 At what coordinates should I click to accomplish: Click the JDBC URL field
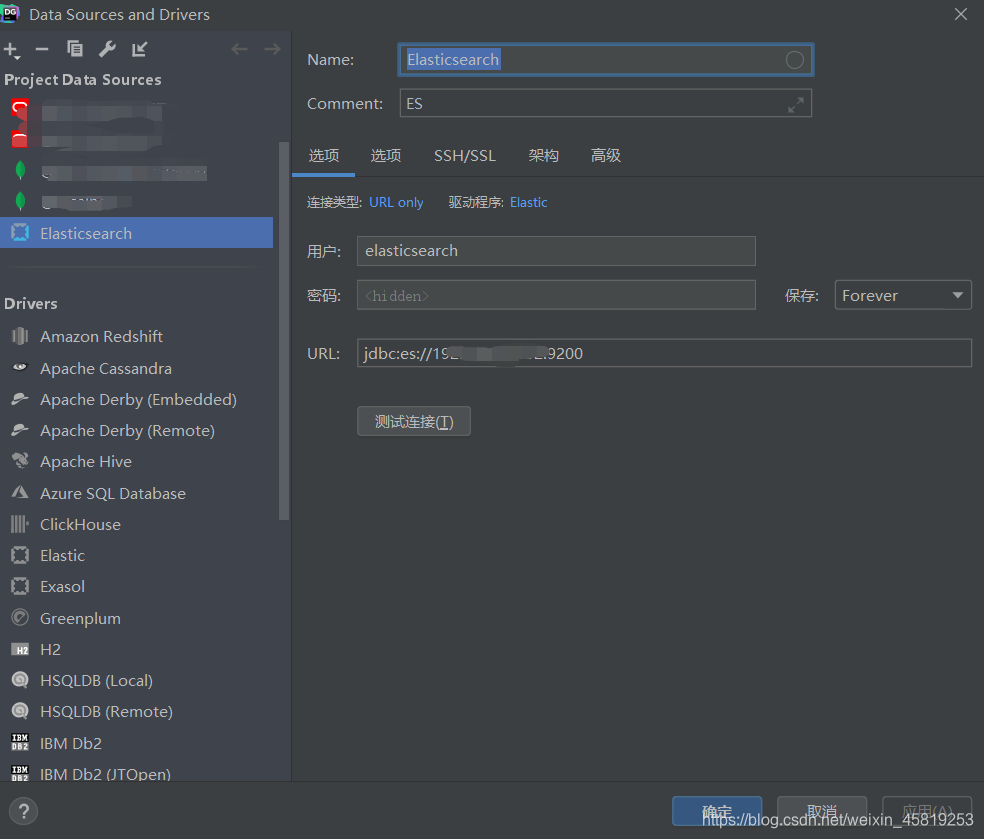click(664, 353)
